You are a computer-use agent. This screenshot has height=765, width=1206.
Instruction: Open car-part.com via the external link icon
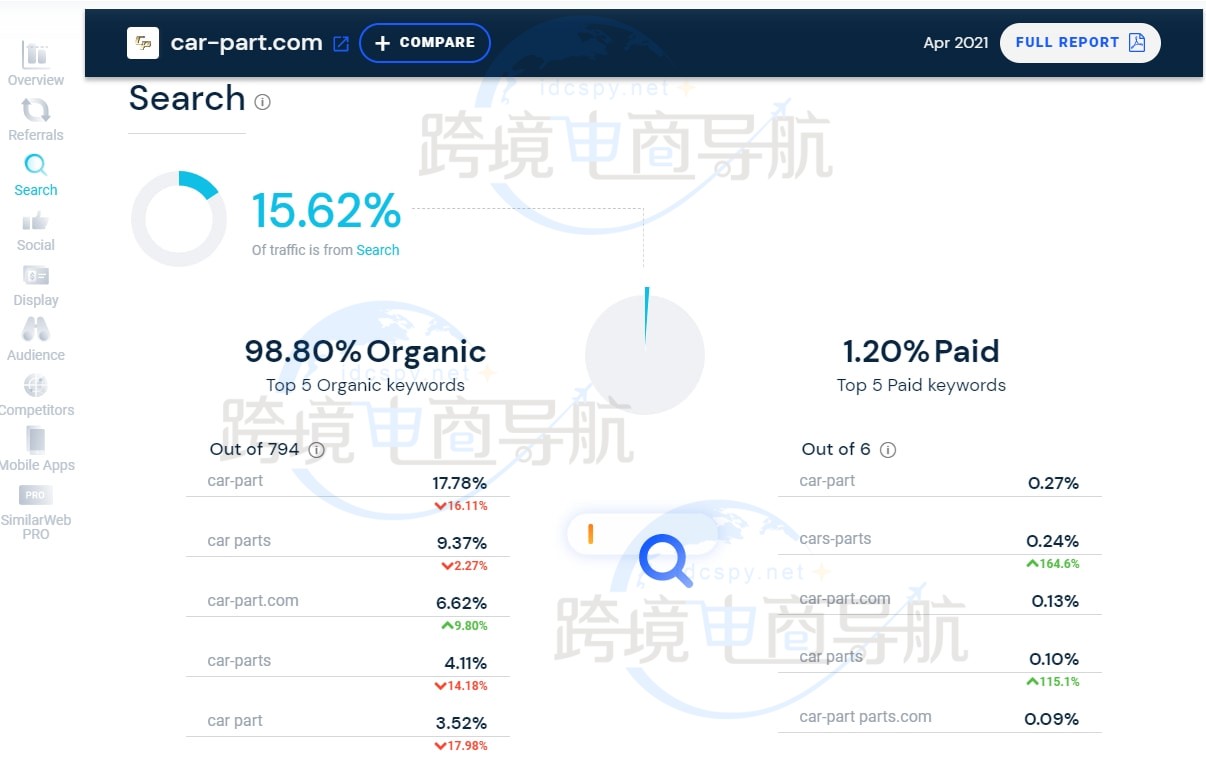(340, 43)
